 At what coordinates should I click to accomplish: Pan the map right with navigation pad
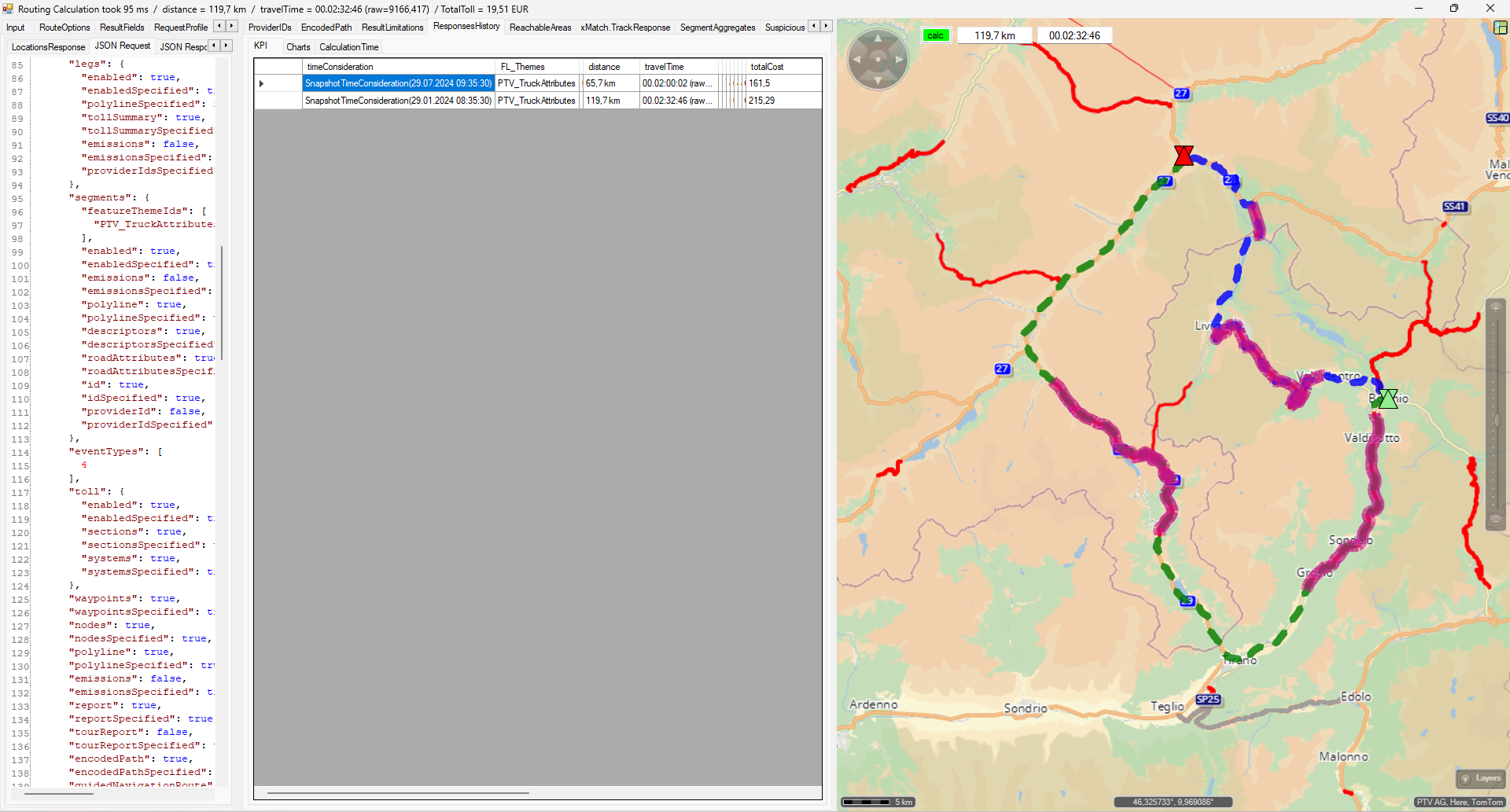pyautogui.click(x=899, y=59)
